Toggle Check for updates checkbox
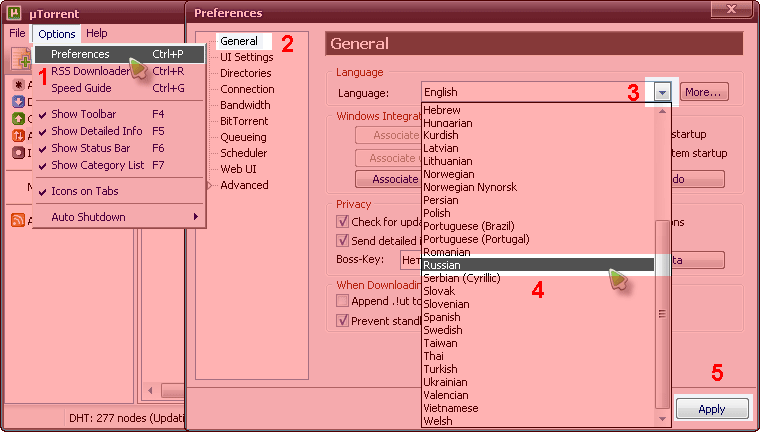Screen dimensions: 760x432 (x=343, y=222)
